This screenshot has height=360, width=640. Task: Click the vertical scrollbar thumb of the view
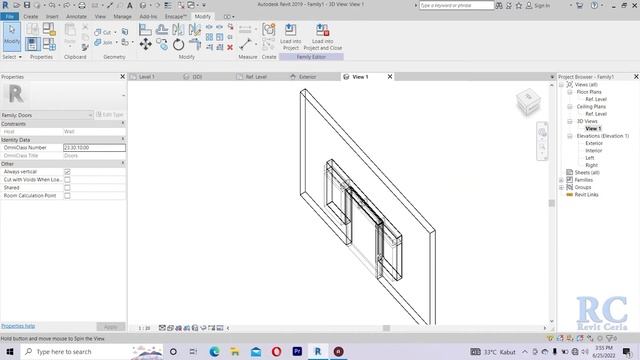[x=551, y=203]
